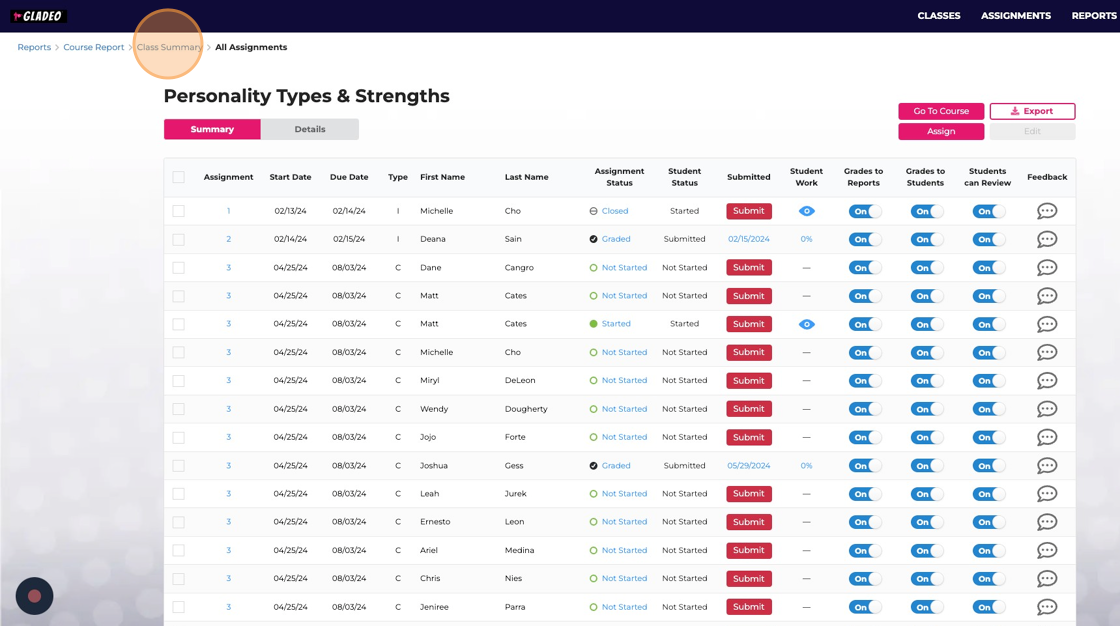The height and width of the screenshot is (626, 1120).
Task: Open feedback bubble for Wendy Dougherty
Action: click(1046, 409)
